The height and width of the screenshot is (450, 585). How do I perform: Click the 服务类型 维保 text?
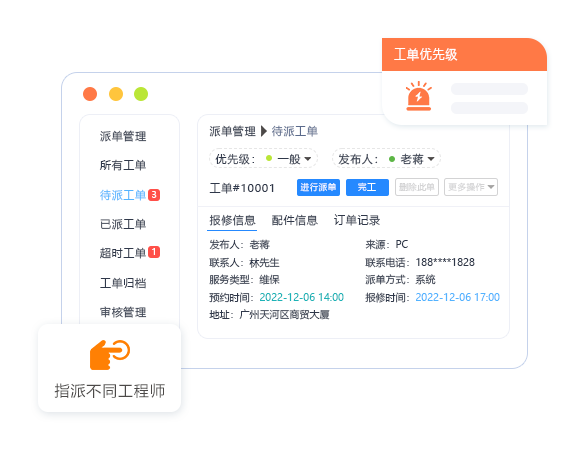244,279
